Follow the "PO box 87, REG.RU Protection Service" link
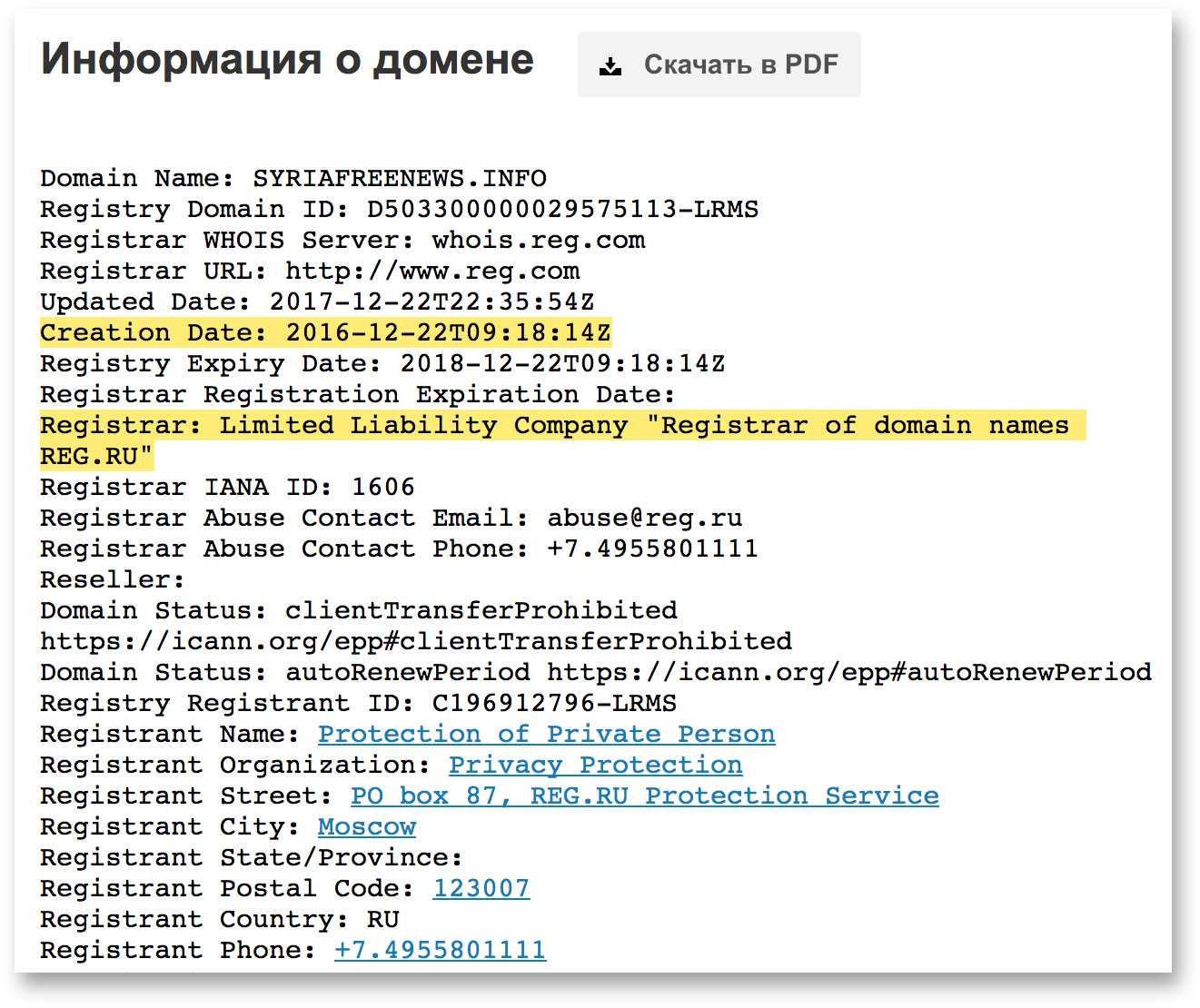Viewport: 1200px width, 1008px height. pos(644,796)
